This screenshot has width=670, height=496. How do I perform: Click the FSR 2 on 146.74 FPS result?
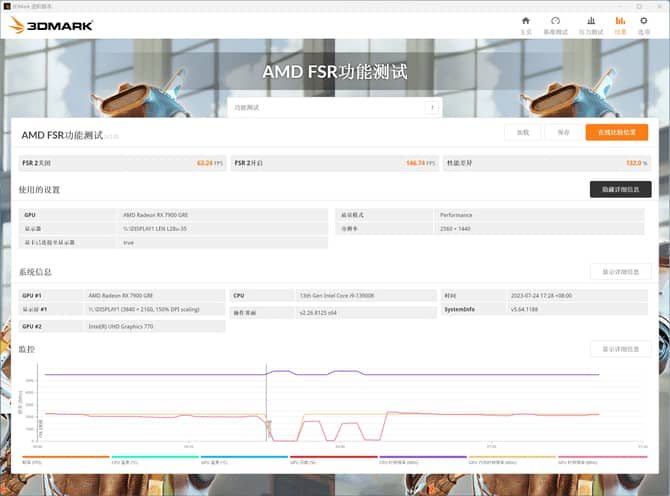pyautogui.click(x=335, y=163)
